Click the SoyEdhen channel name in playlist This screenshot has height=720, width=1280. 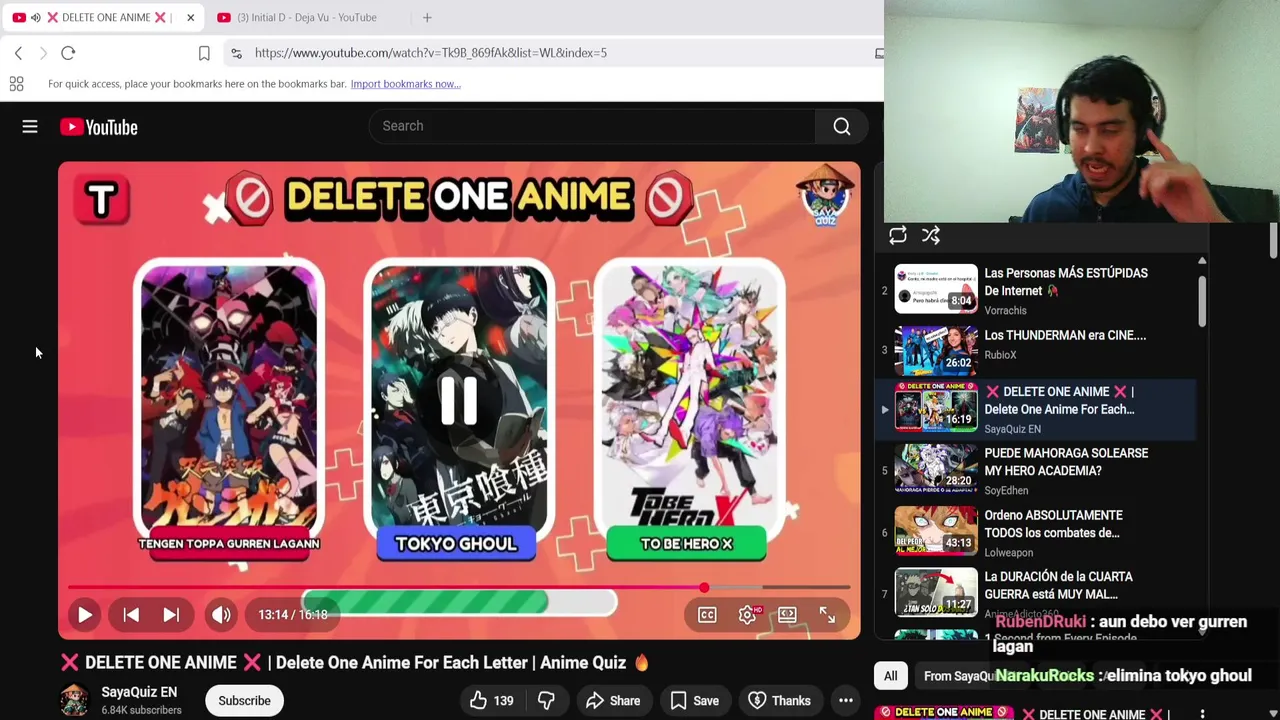tap(1006, 491)
